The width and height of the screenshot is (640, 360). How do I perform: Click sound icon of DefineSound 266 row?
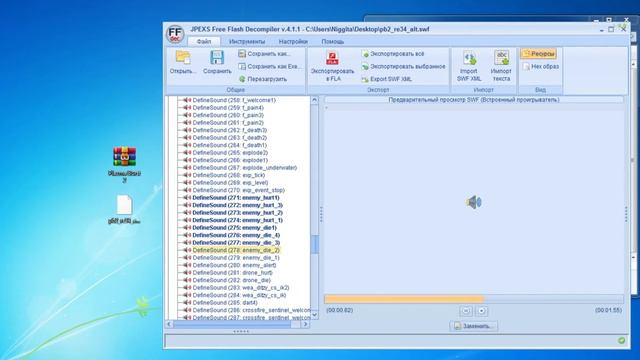point(187,160)
